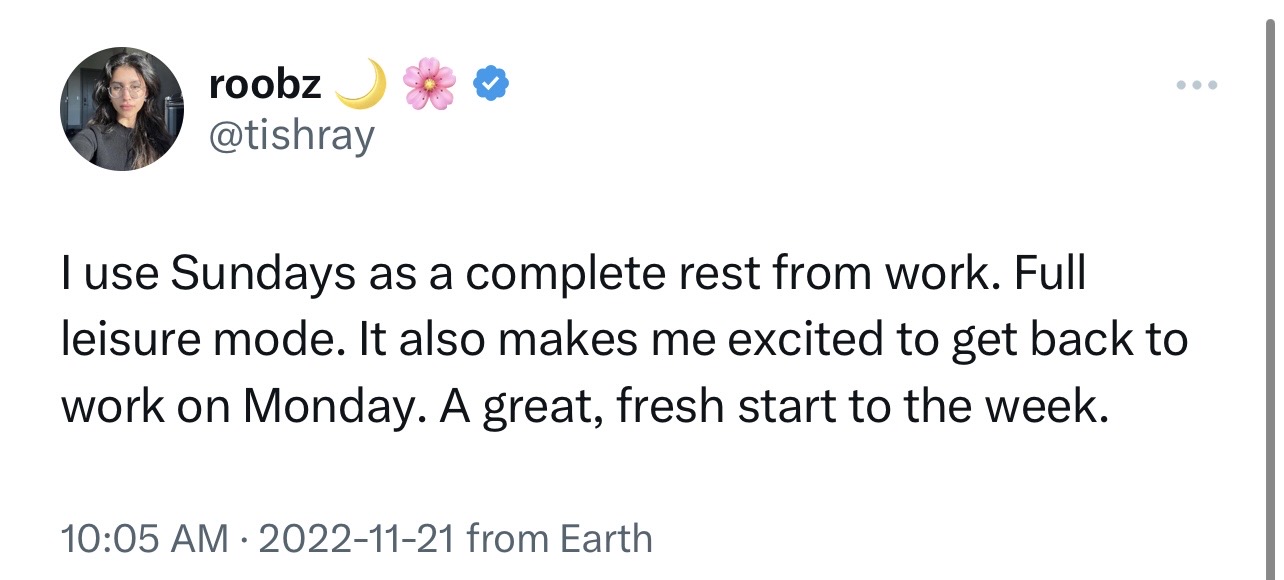
Task: Open roobz's profile picture
Action: (122, 108)
